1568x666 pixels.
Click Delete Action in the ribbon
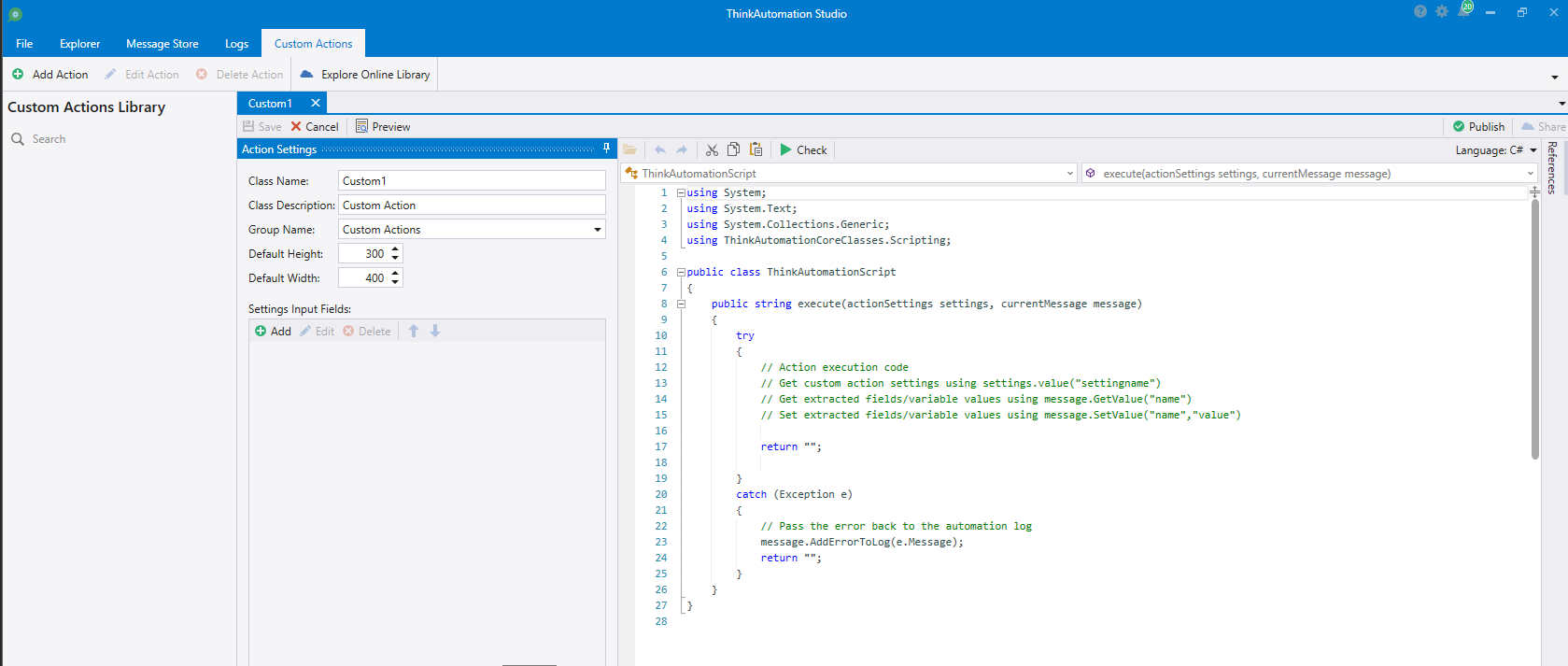239,75
